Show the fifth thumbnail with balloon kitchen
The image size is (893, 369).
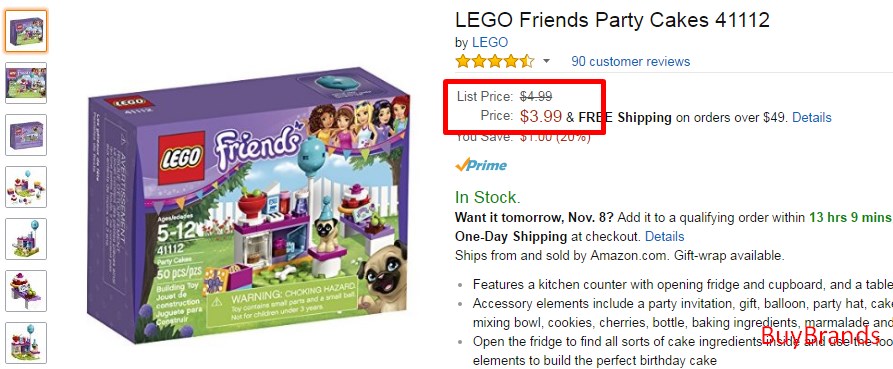(26, 239)
